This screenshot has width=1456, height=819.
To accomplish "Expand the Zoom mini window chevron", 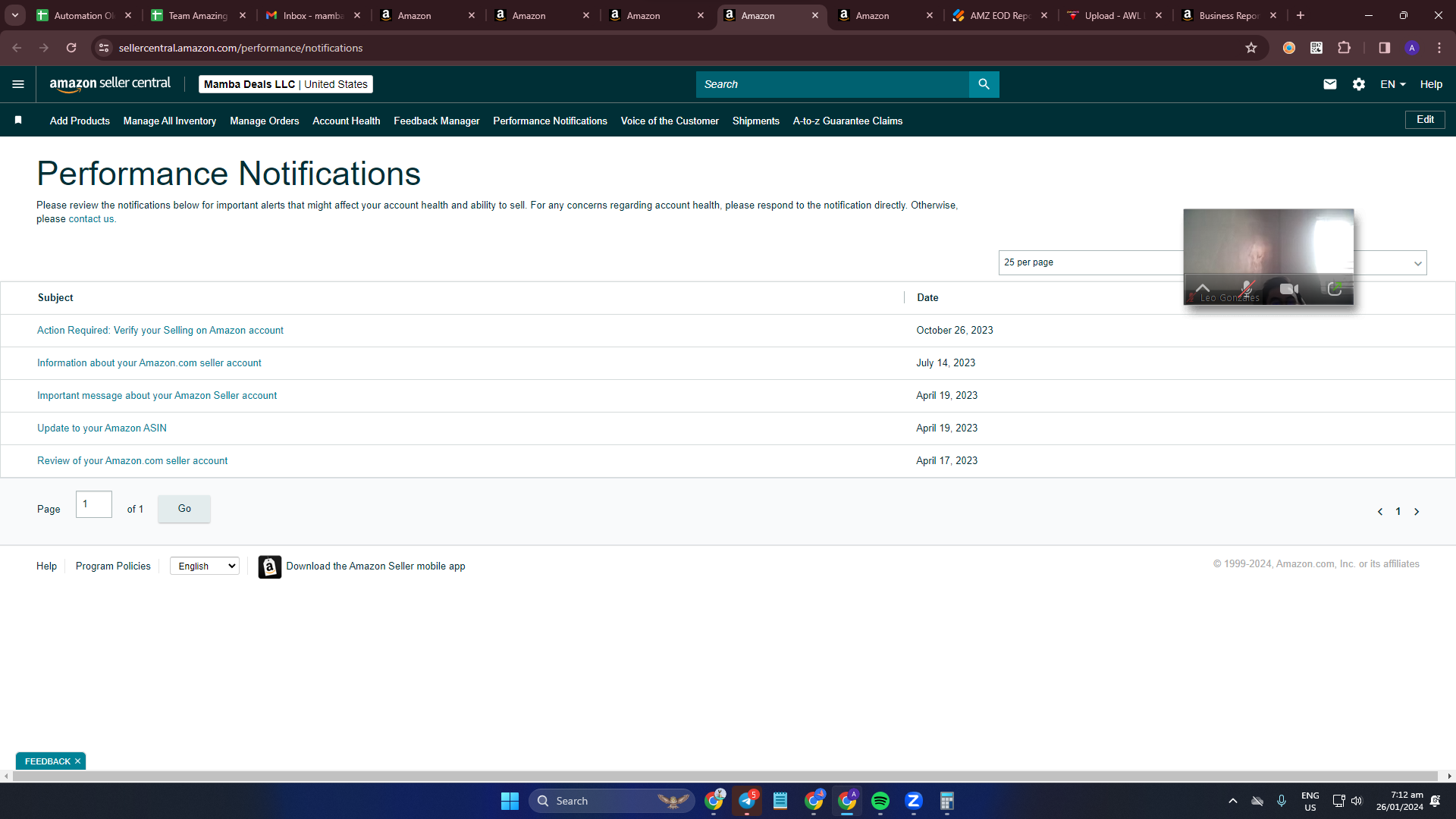I will pos(1203,288).
